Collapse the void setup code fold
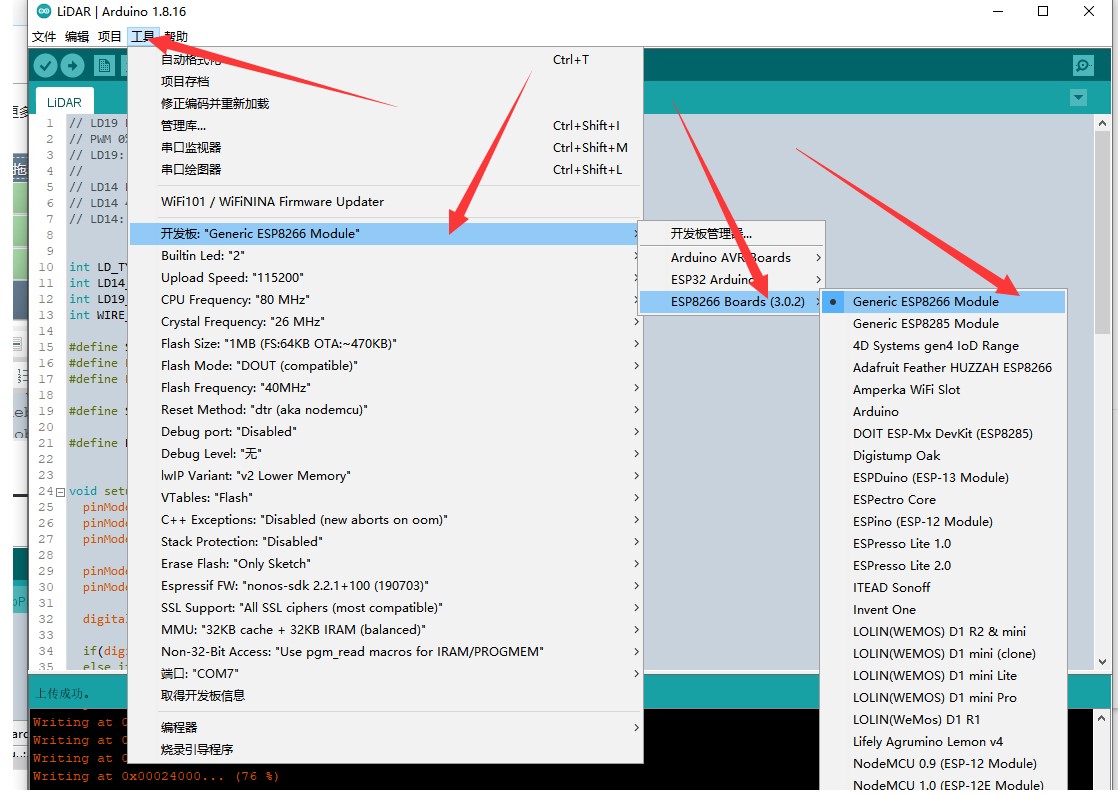The height and width of the screenshot is (795, 1118). click(x=61, y=492)
